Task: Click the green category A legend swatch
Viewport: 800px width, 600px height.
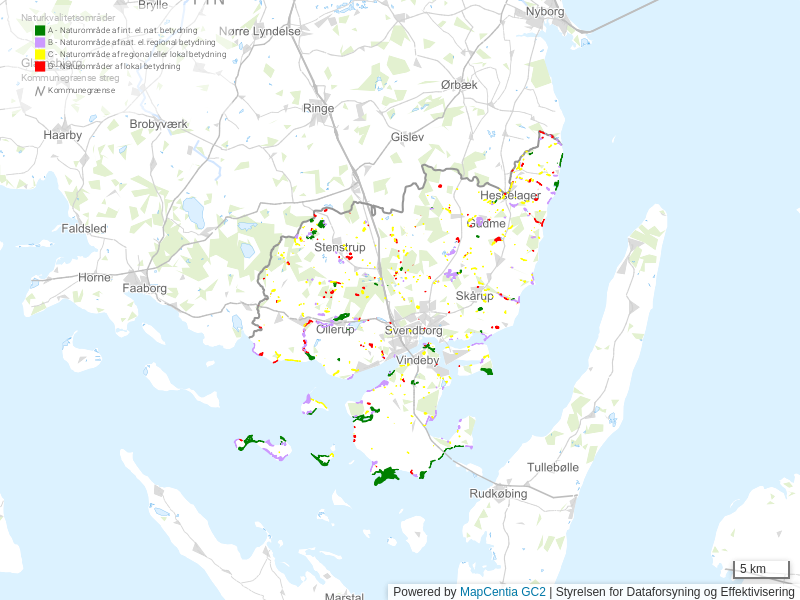Action: (x=40, y=31)
